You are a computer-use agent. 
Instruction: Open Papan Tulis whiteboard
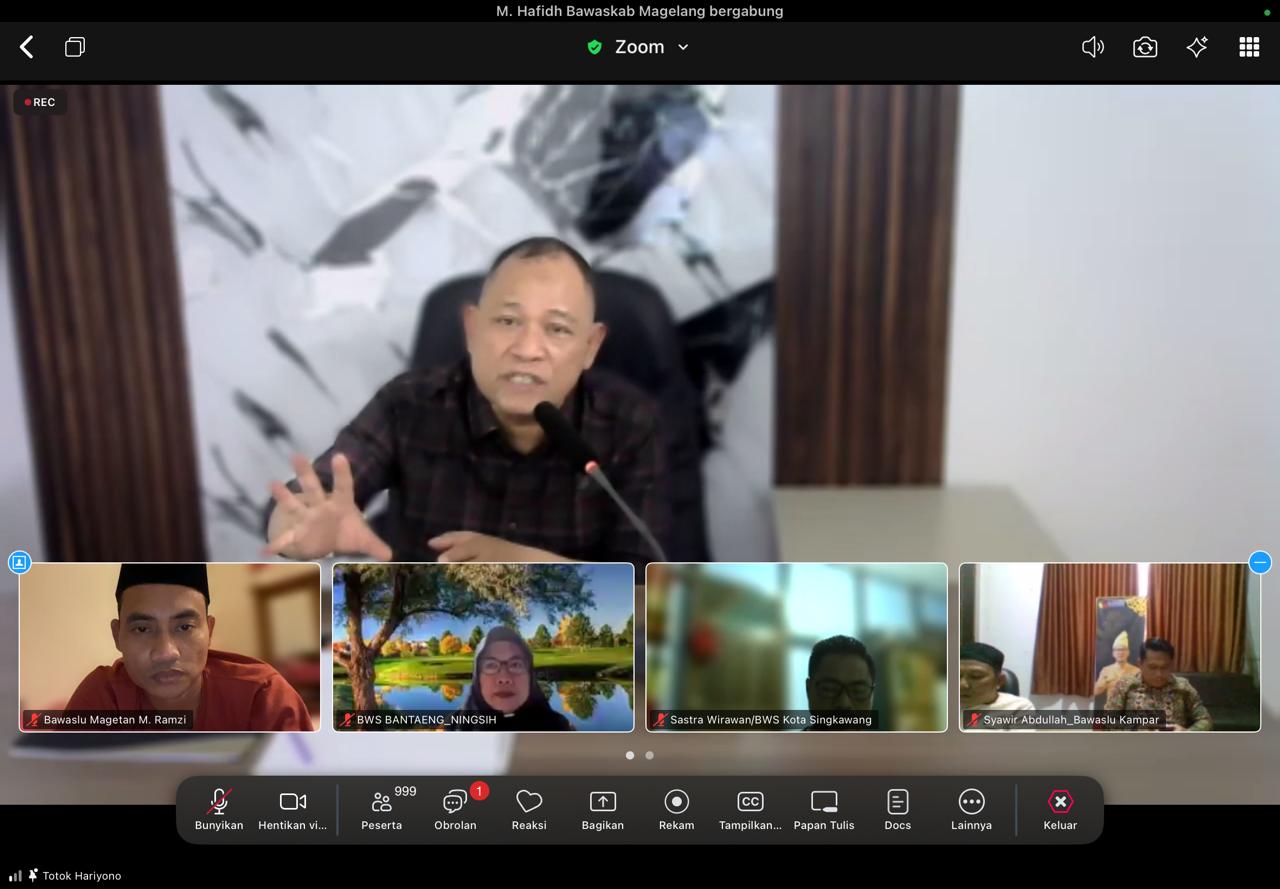coord(824,809)
